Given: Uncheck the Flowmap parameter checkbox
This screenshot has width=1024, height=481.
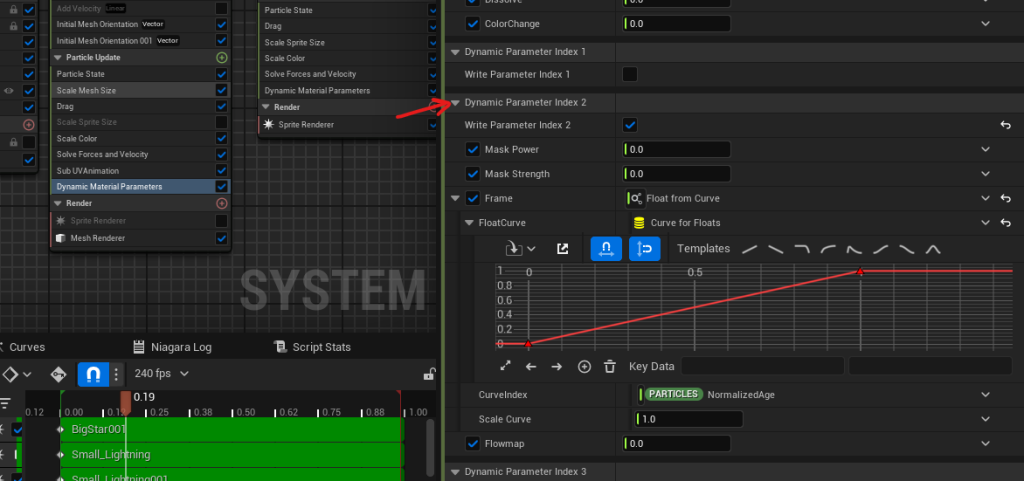Looking at the screenshot, I should point(473,444).
